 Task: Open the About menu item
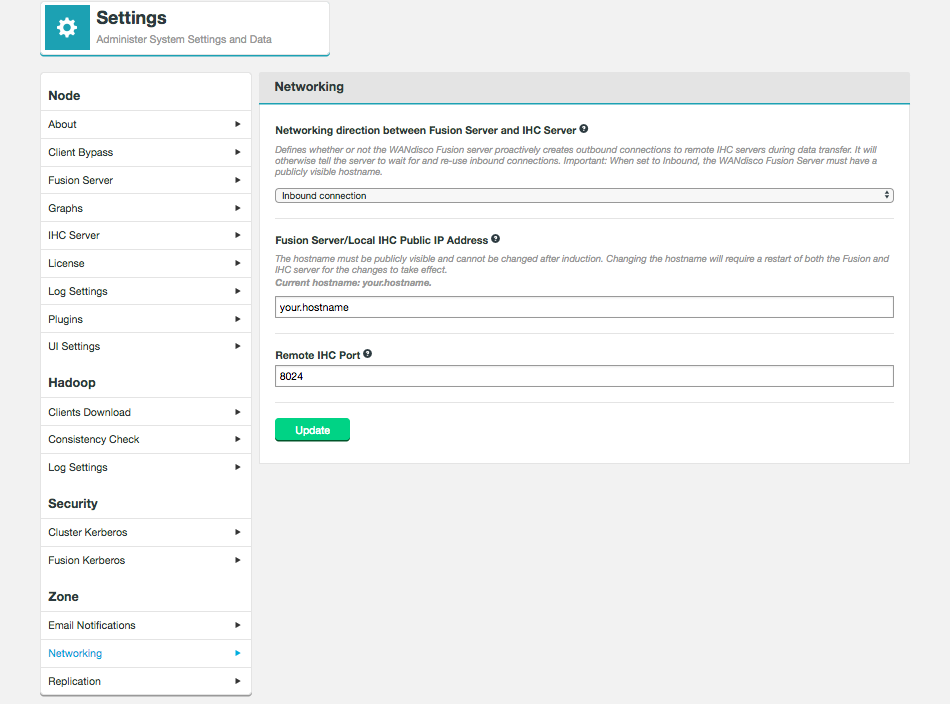pos(145,124)
